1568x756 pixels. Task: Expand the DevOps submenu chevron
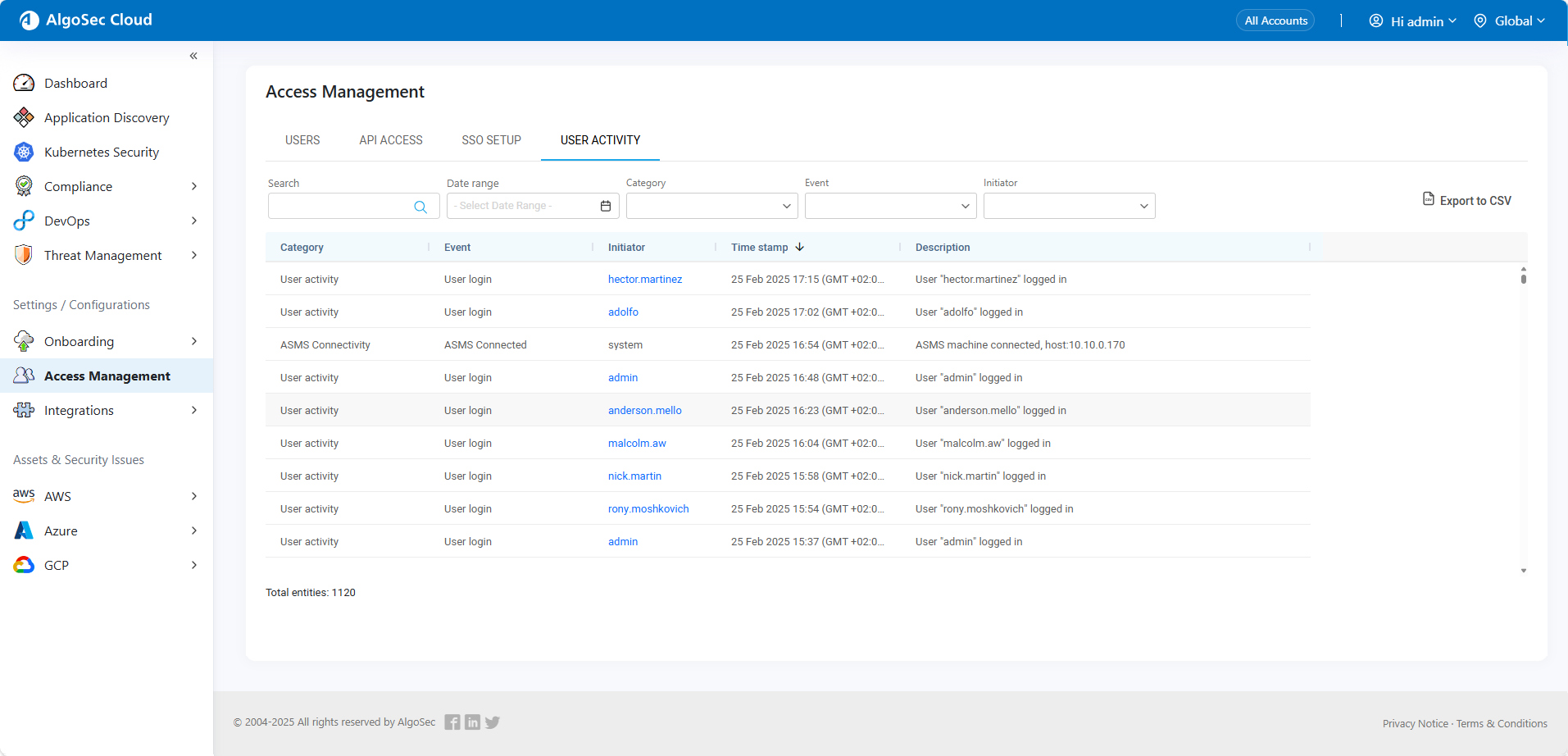tap(194, 221)
